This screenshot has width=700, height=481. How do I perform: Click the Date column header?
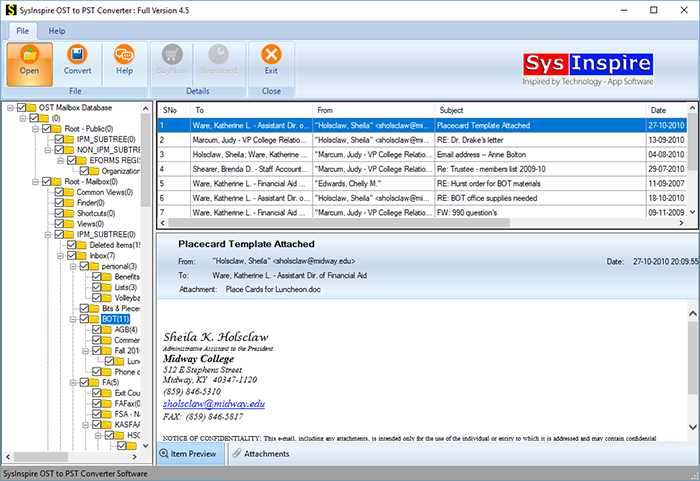(667, 110)
